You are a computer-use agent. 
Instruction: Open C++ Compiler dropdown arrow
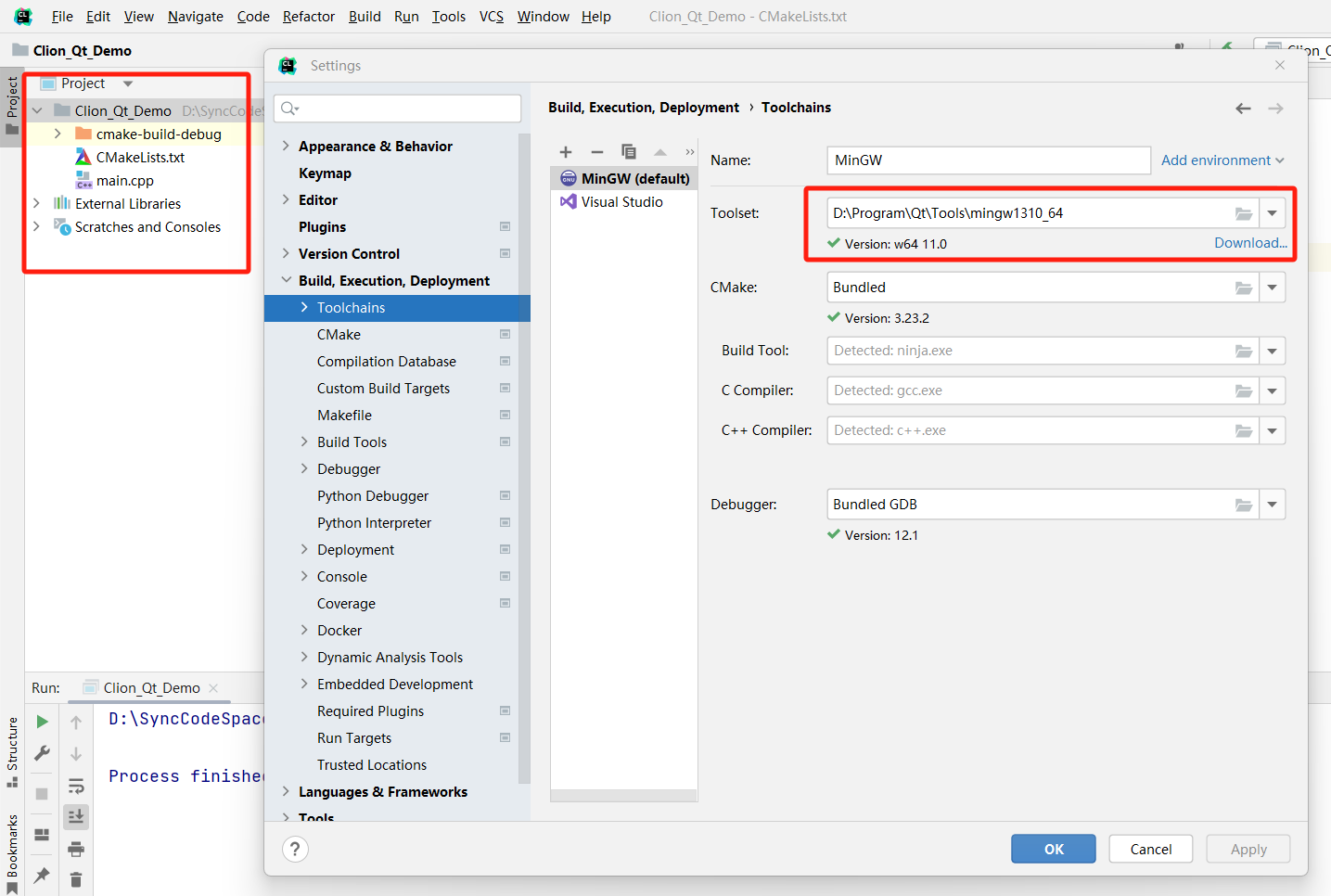tap(1273, 430)
